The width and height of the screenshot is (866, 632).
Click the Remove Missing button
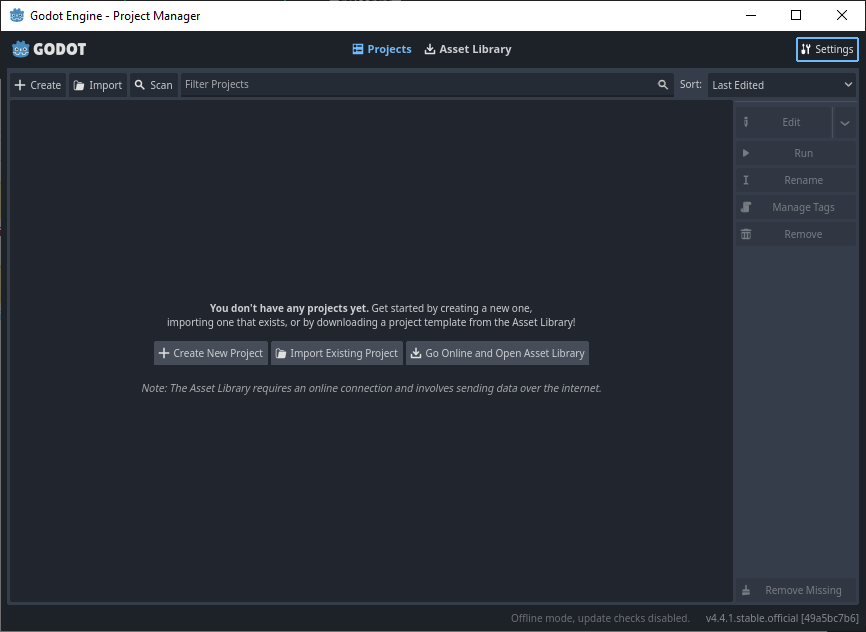tap(796, 590)
